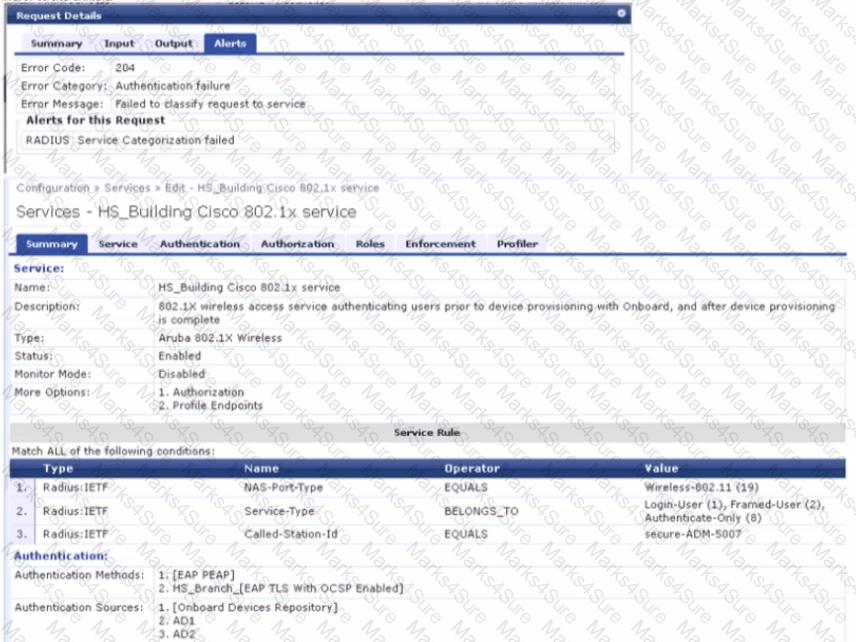856x642 pixels.
Task: Click the 'Authentication:' section heading
Action: click(x=61, y=556)
